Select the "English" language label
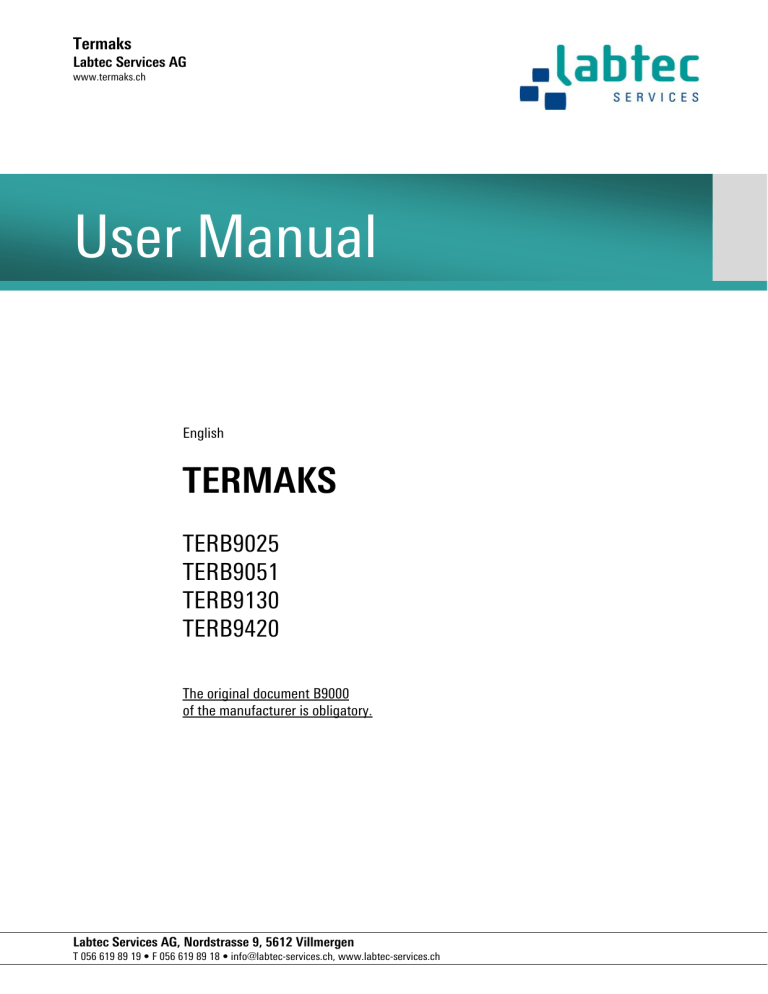Viewport: 768px width, 994px height. point(203,433)
